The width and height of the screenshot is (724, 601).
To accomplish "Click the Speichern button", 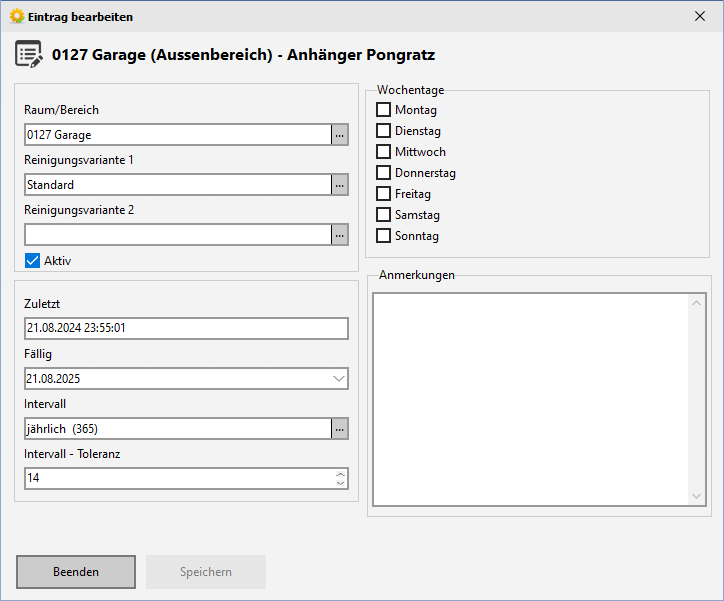I will 206,572.
